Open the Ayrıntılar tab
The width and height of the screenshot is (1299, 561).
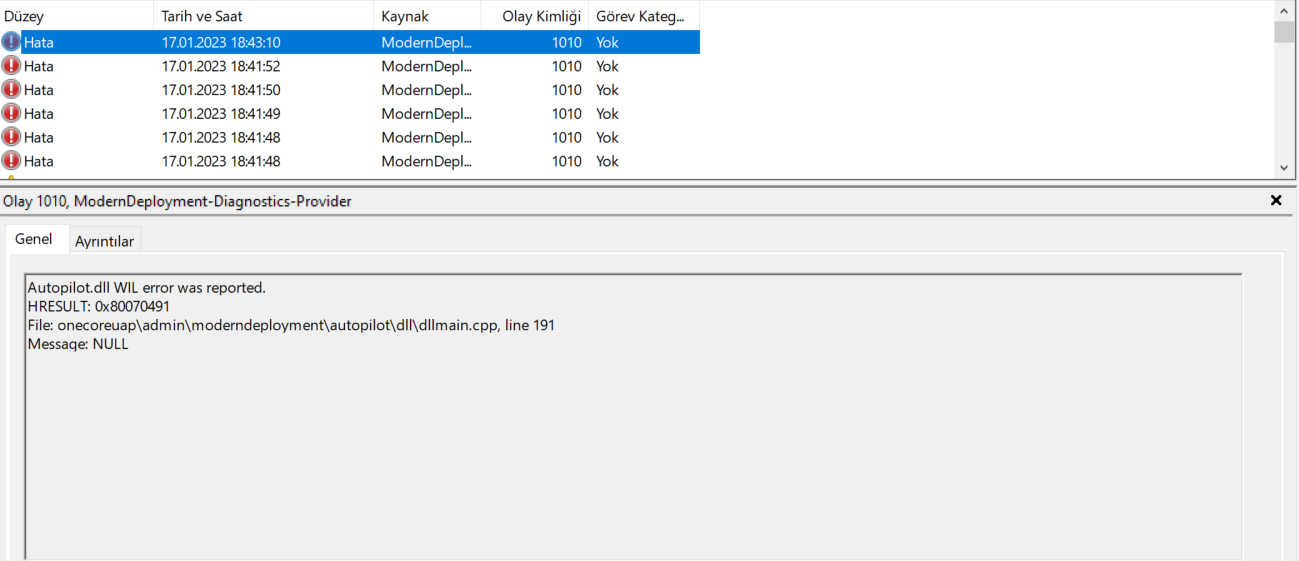click(105, 241)
